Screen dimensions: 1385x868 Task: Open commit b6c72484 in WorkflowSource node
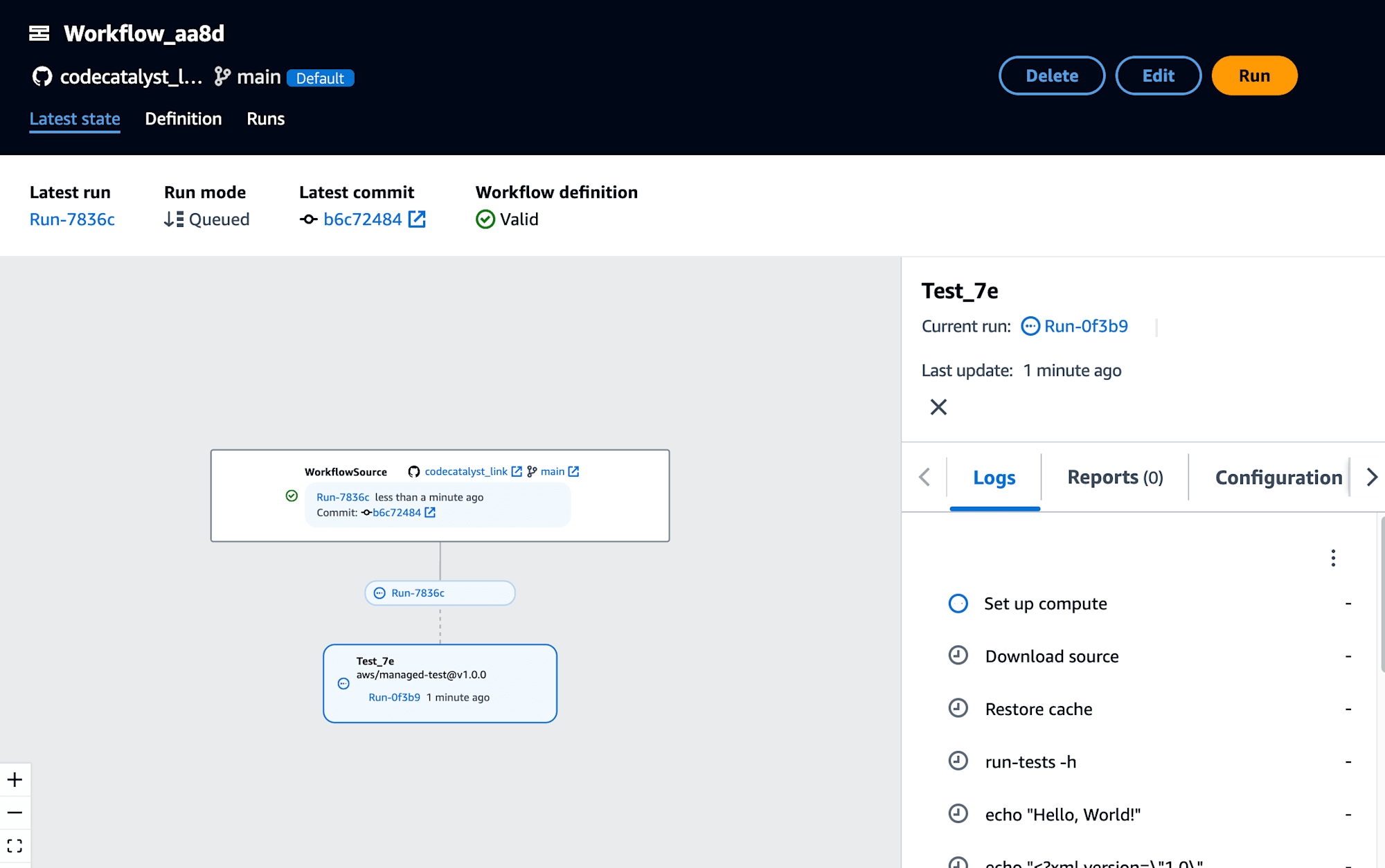[x=397, y=512]
